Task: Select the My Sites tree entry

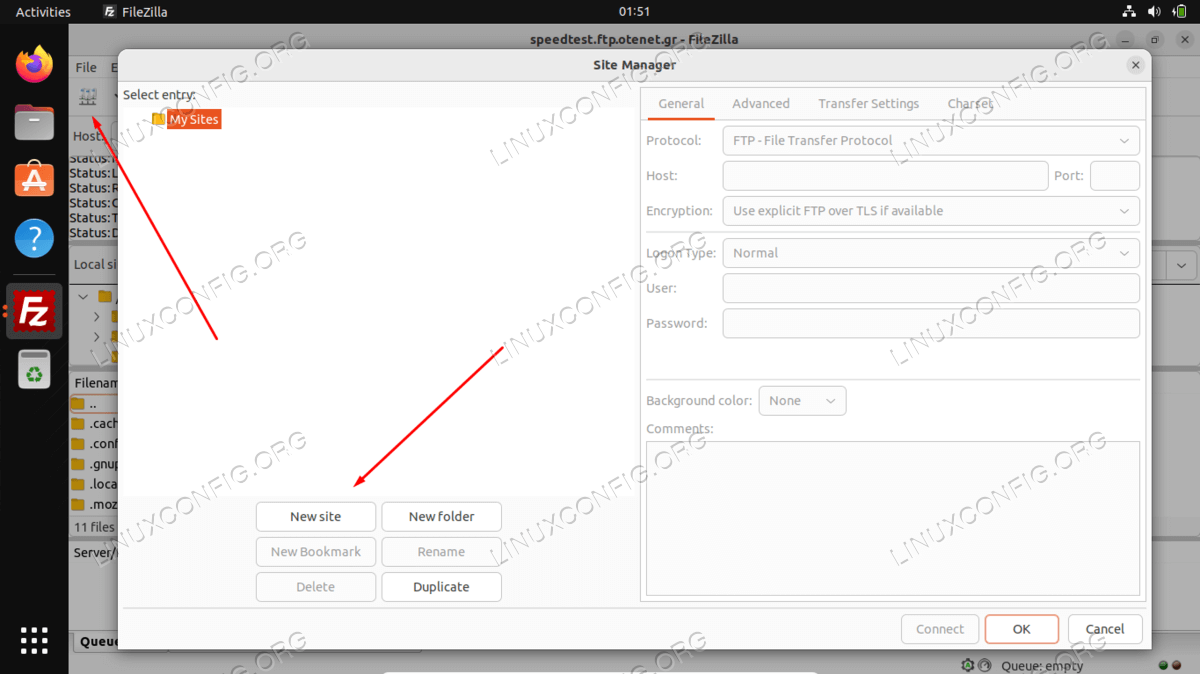Action: coord(194,119)
